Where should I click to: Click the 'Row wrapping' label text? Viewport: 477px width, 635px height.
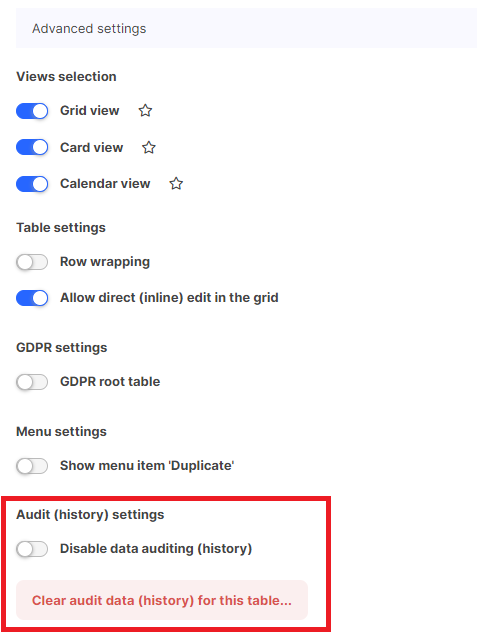pyautogui.click(x=105, y=262)
